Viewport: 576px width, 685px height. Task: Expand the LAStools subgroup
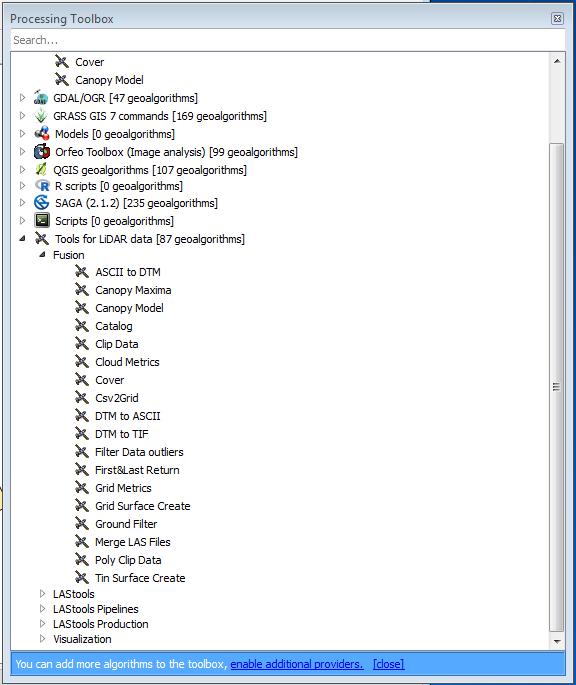pyautogui.click(x=42, y=593)
